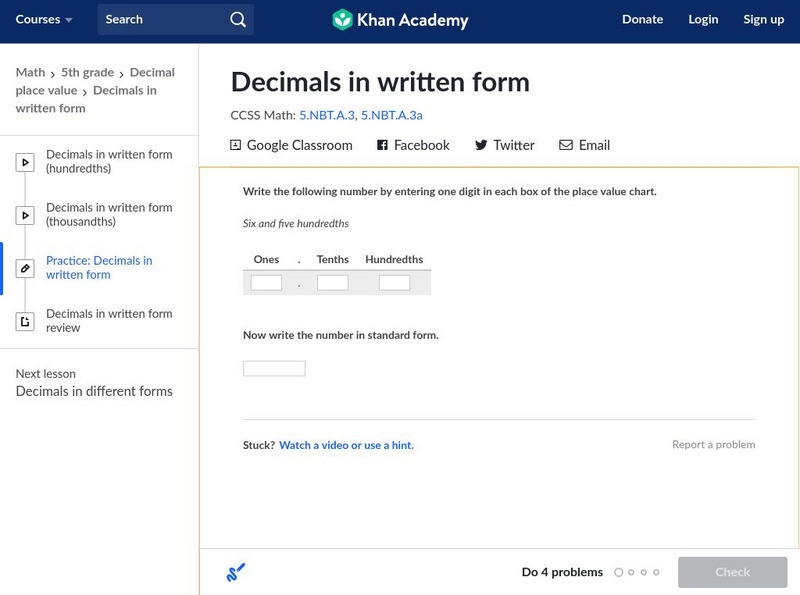
Task: Click the first progress dot near Check
Action: tap(617, 573)
